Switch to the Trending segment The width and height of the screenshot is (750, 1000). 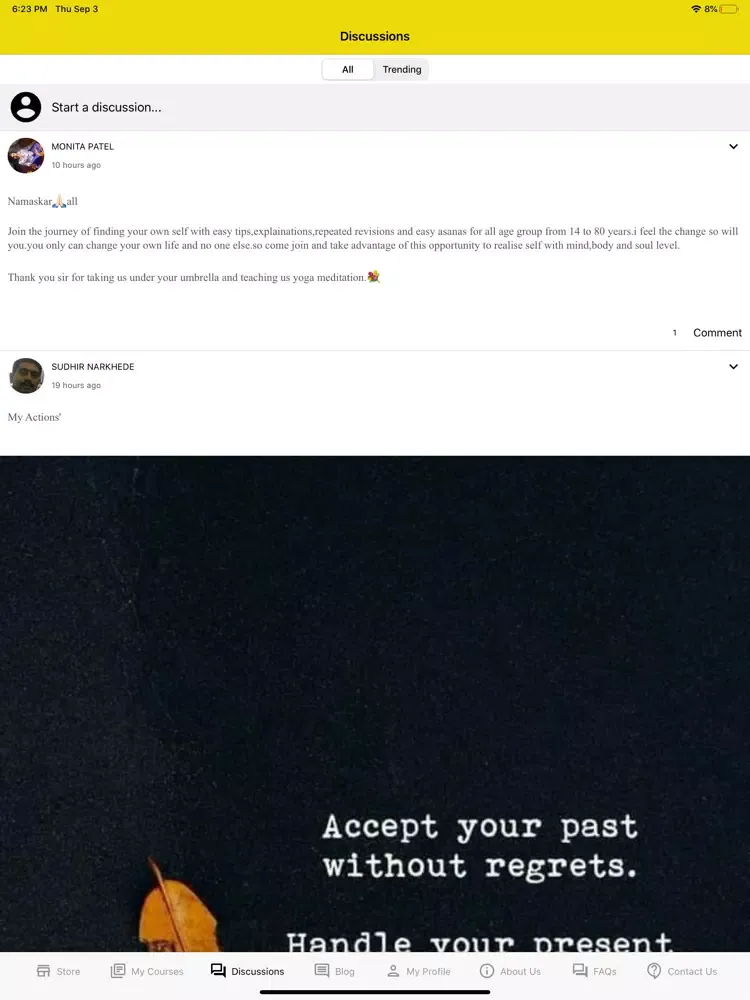click(402, 70)
